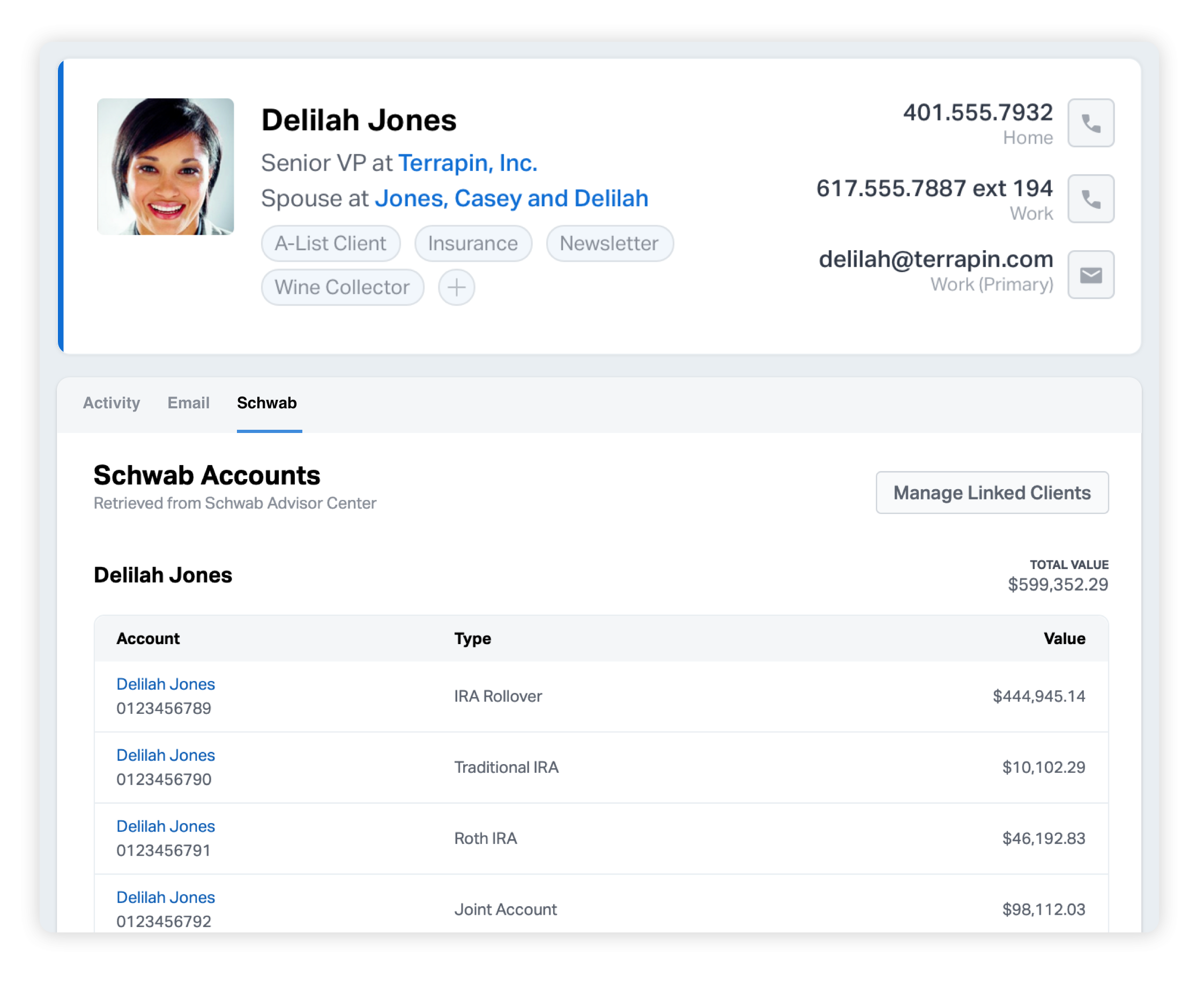
Task: Click the home phone number 401.555.7932
Action: click(978, 112)
